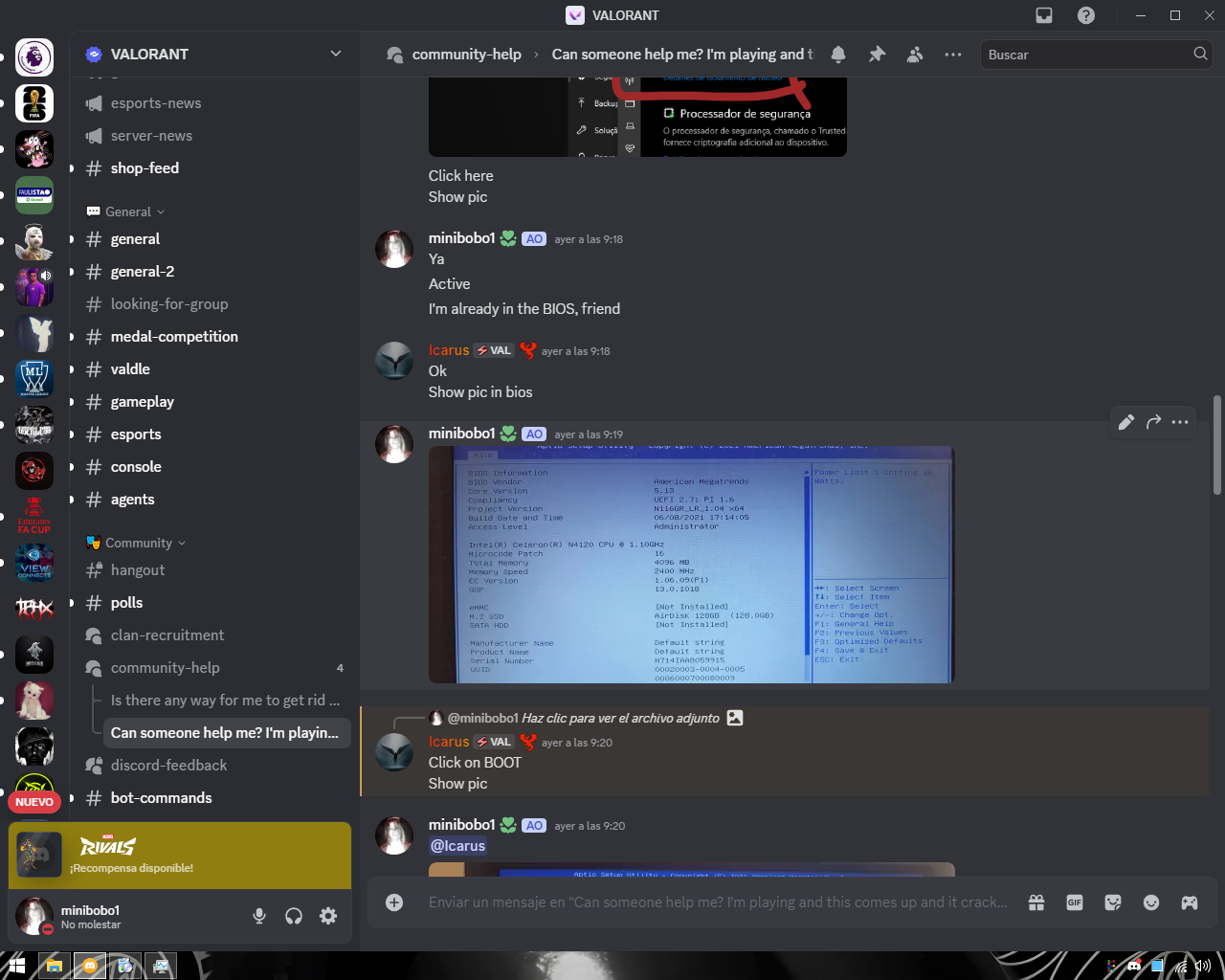Expand the VALORANT server dropdown
This screenshot has width=1225, height=980.
(x=335, y=55)
